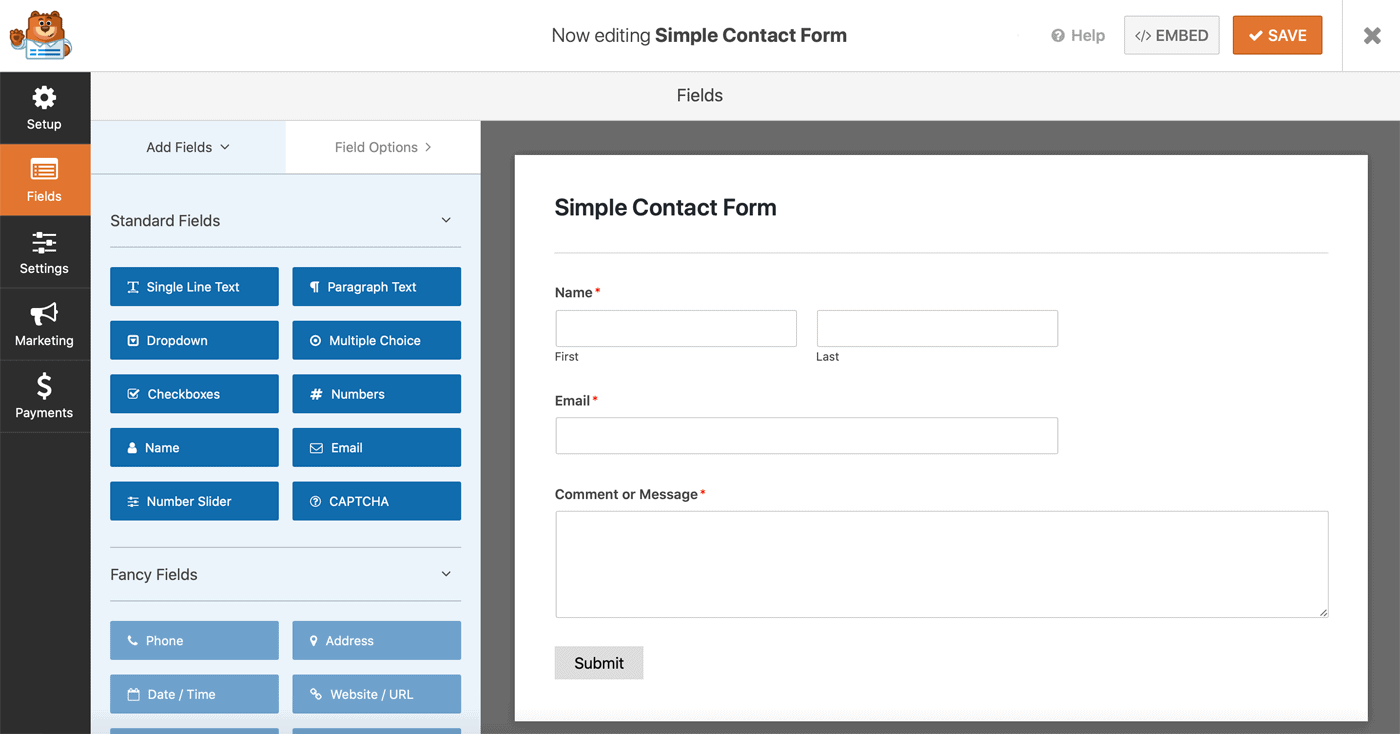Add a Checkboxes field
The image size is (1400, 734).
pos(194,394)
